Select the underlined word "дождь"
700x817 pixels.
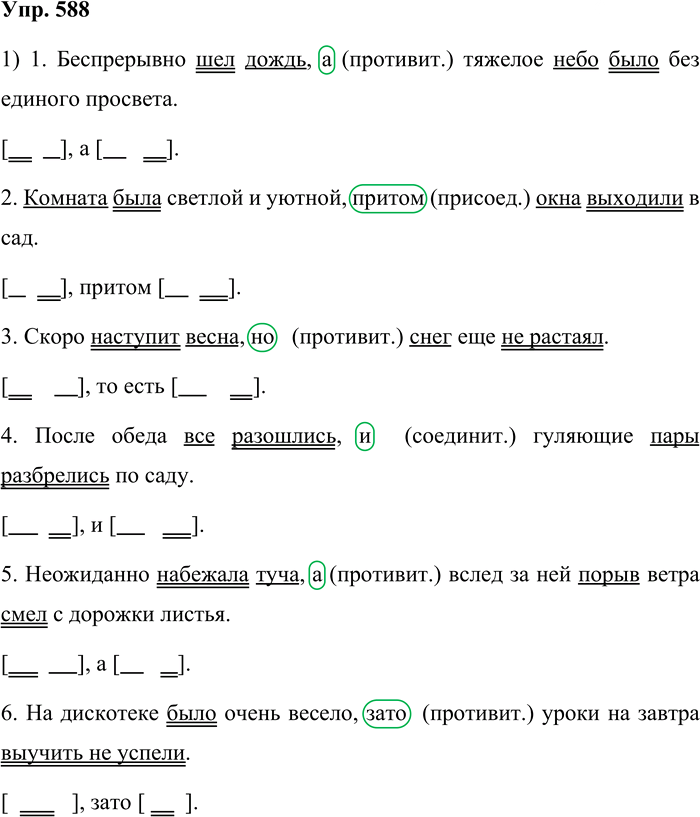point(275,60)
